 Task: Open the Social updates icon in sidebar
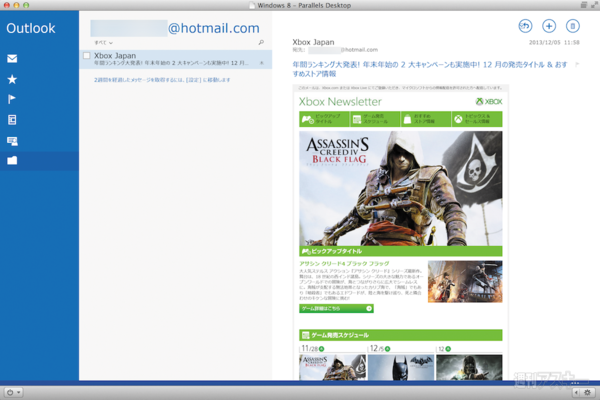click(12, 141)
